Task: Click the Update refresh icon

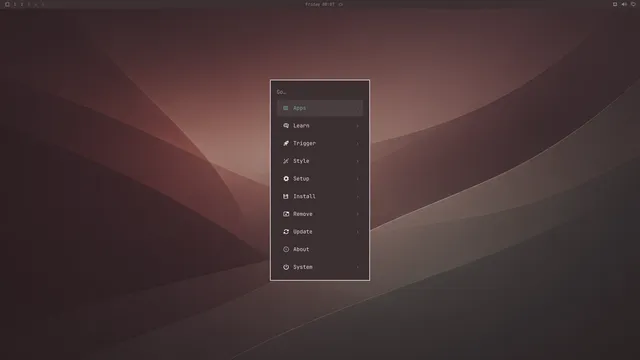Action: pyautogui.click(x=286, y=232)
